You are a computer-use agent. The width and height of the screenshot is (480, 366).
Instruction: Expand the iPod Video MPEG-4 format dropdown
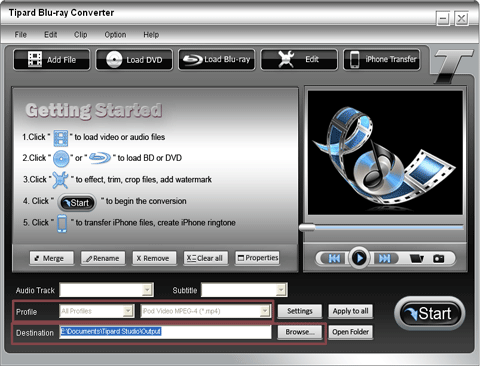point(265,311)
